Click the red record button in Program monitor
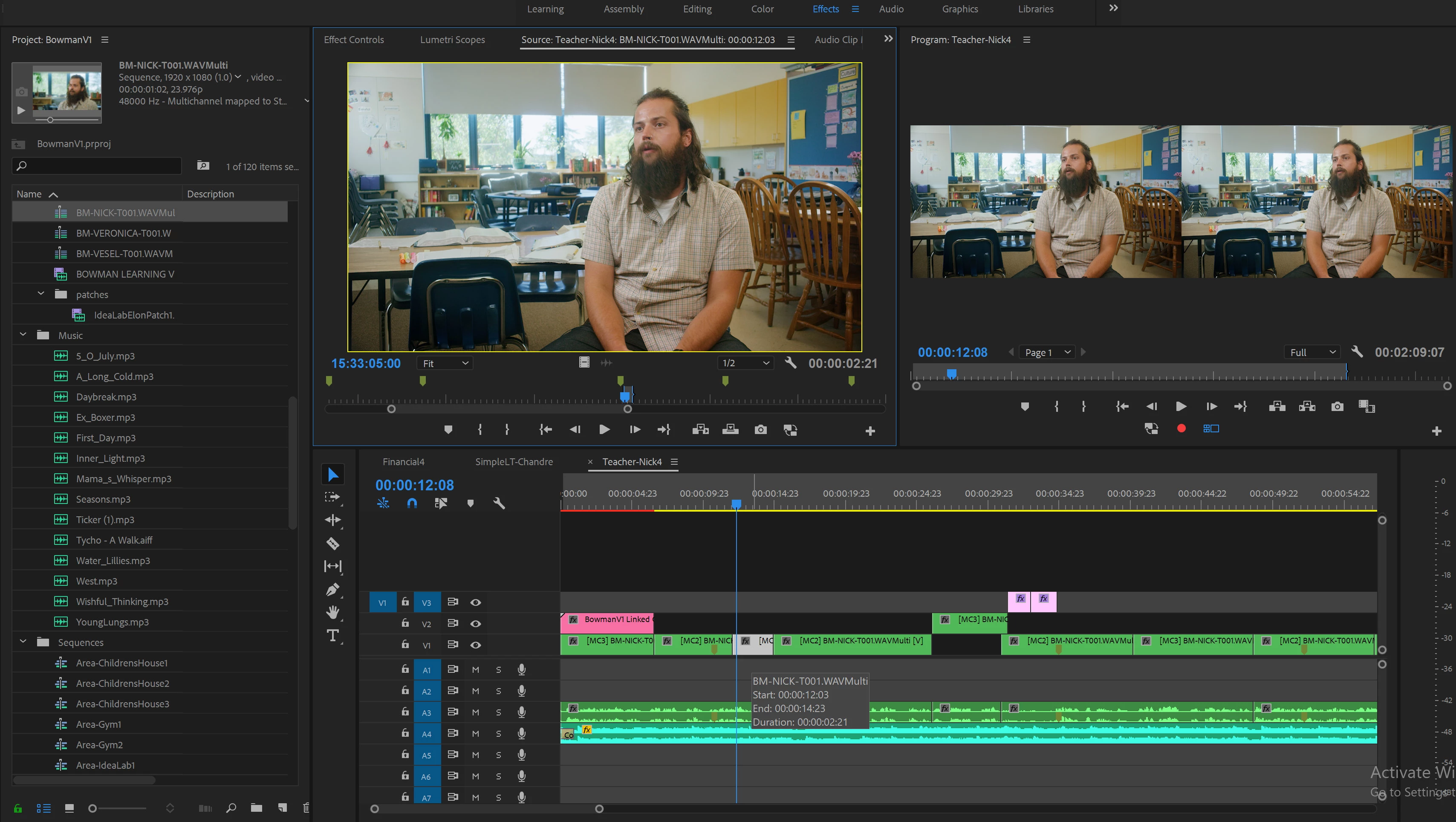 point(1181,428)
